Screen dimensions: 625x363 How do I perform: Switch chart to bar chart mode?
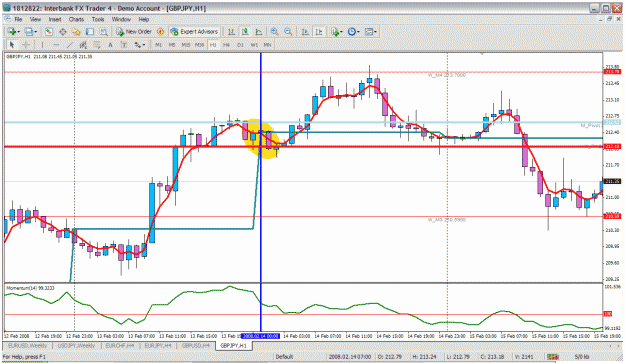click(x=231, y=32)
